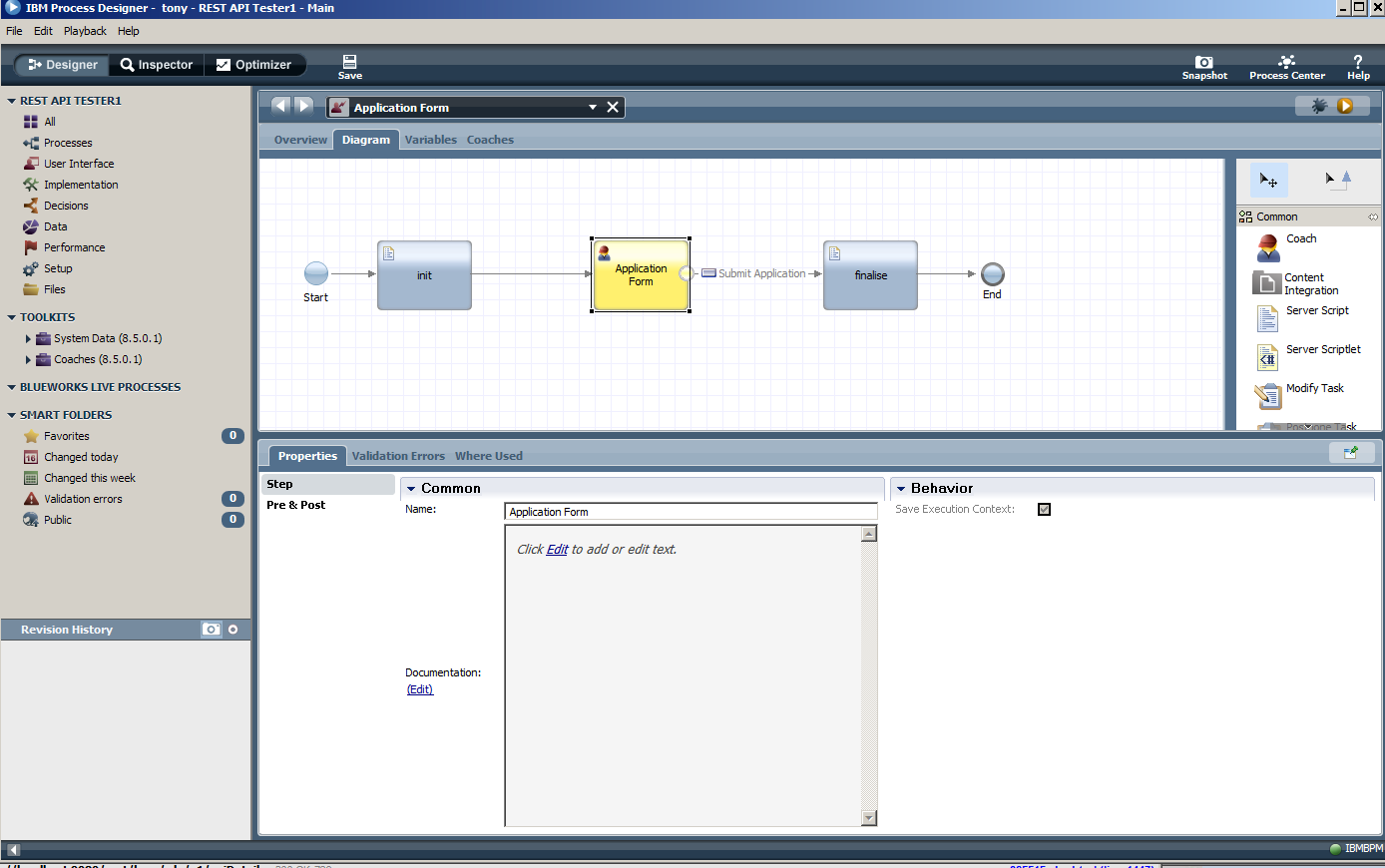Toggle Save Execution Context checkbox
The height and width of the screenshot is (868, 1385).
tap(1044, 509)
